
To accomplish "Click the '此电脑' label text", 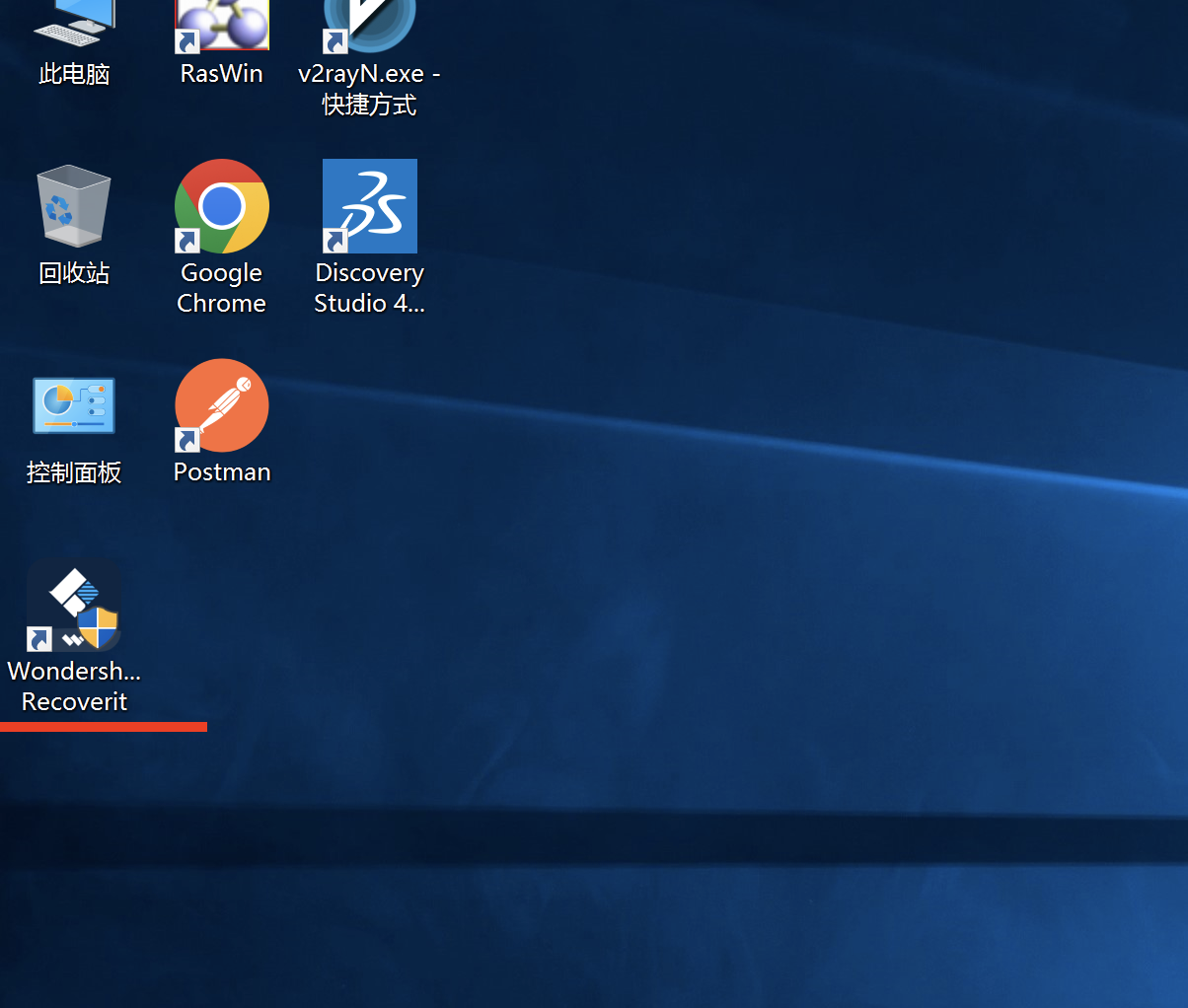I will click(74, 74).
